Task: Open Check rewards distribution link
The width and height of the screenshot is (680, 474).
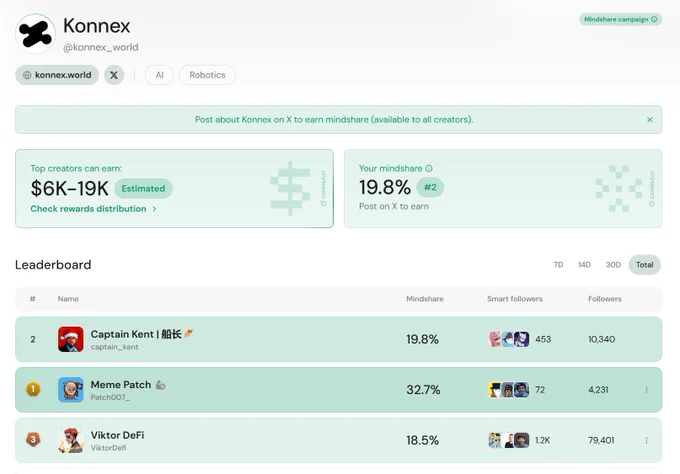Action: click(93, 209)
